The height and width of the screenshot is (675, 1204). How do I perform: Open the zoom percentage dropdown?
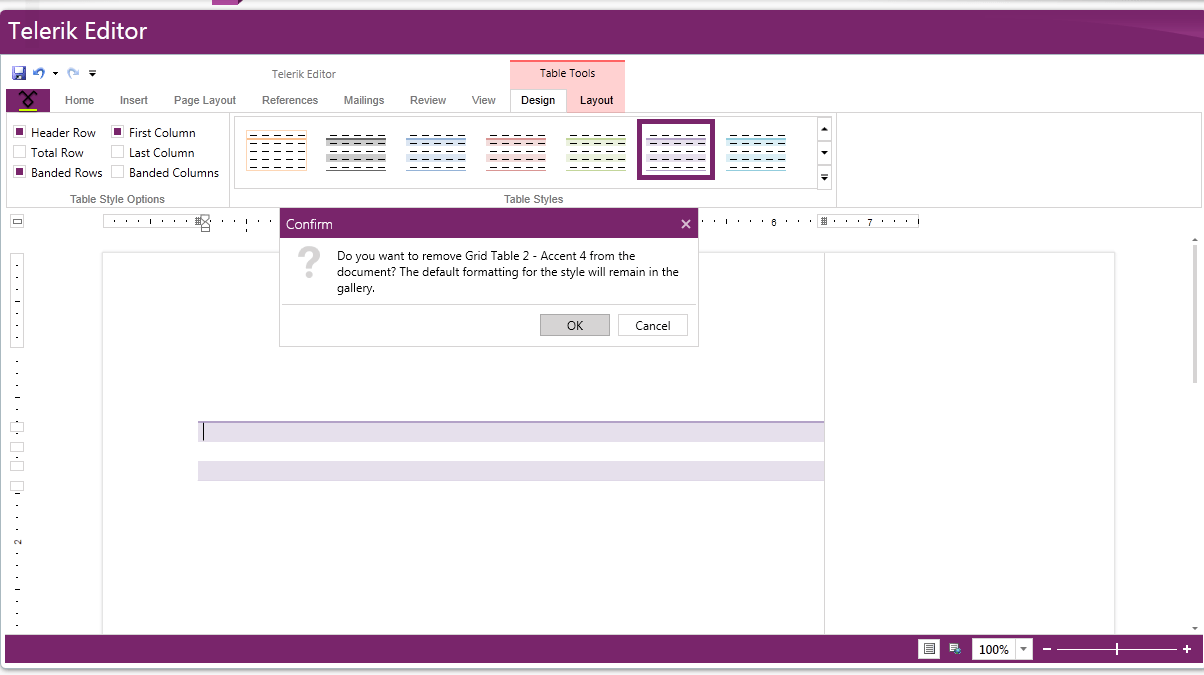(x=1021, y=648)
